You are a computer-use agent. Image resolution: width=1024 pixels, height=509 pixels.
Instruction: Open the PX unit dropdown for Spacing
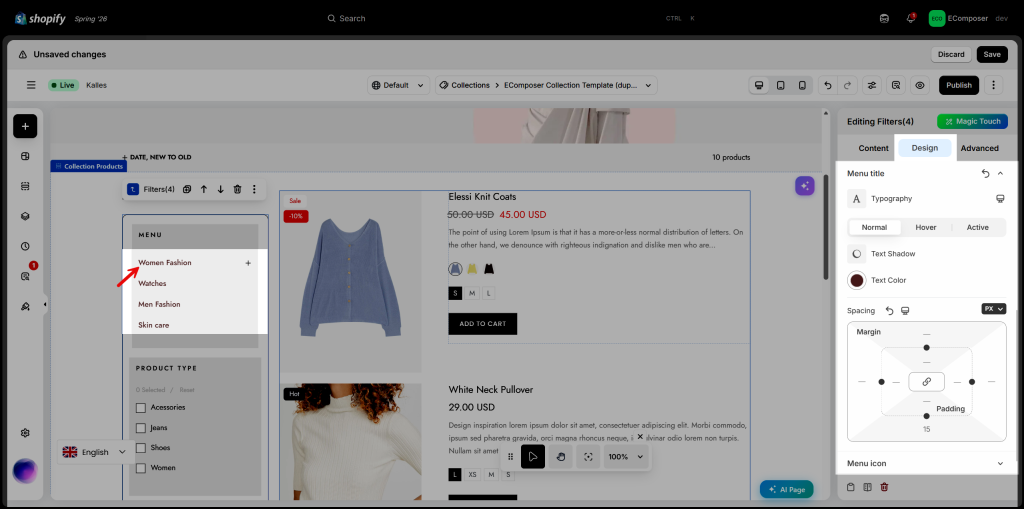[993, 308]
